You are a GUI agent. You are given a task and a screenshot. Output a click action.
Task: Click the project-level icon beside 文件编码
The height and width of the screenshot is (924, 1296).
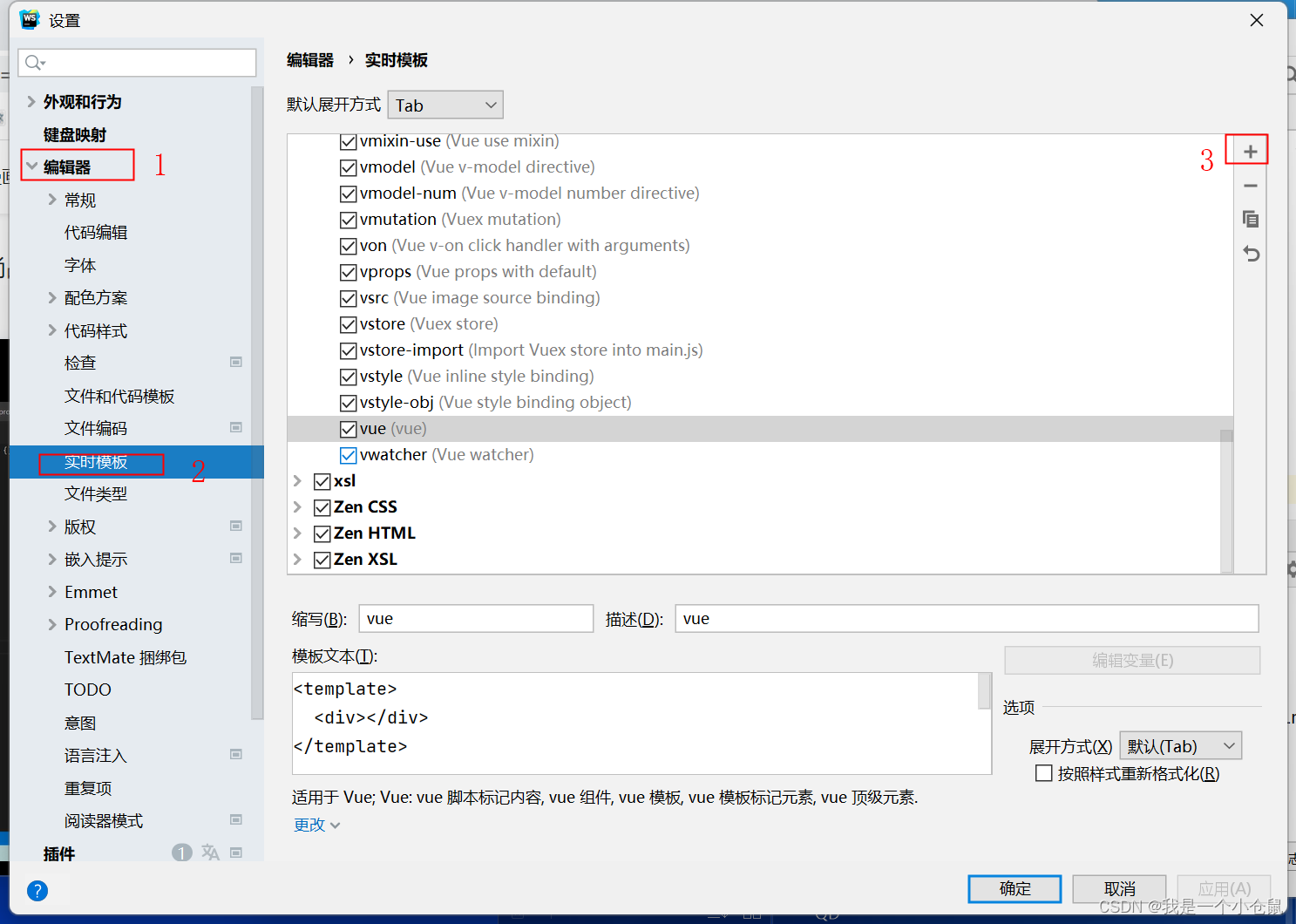(235, 427)
